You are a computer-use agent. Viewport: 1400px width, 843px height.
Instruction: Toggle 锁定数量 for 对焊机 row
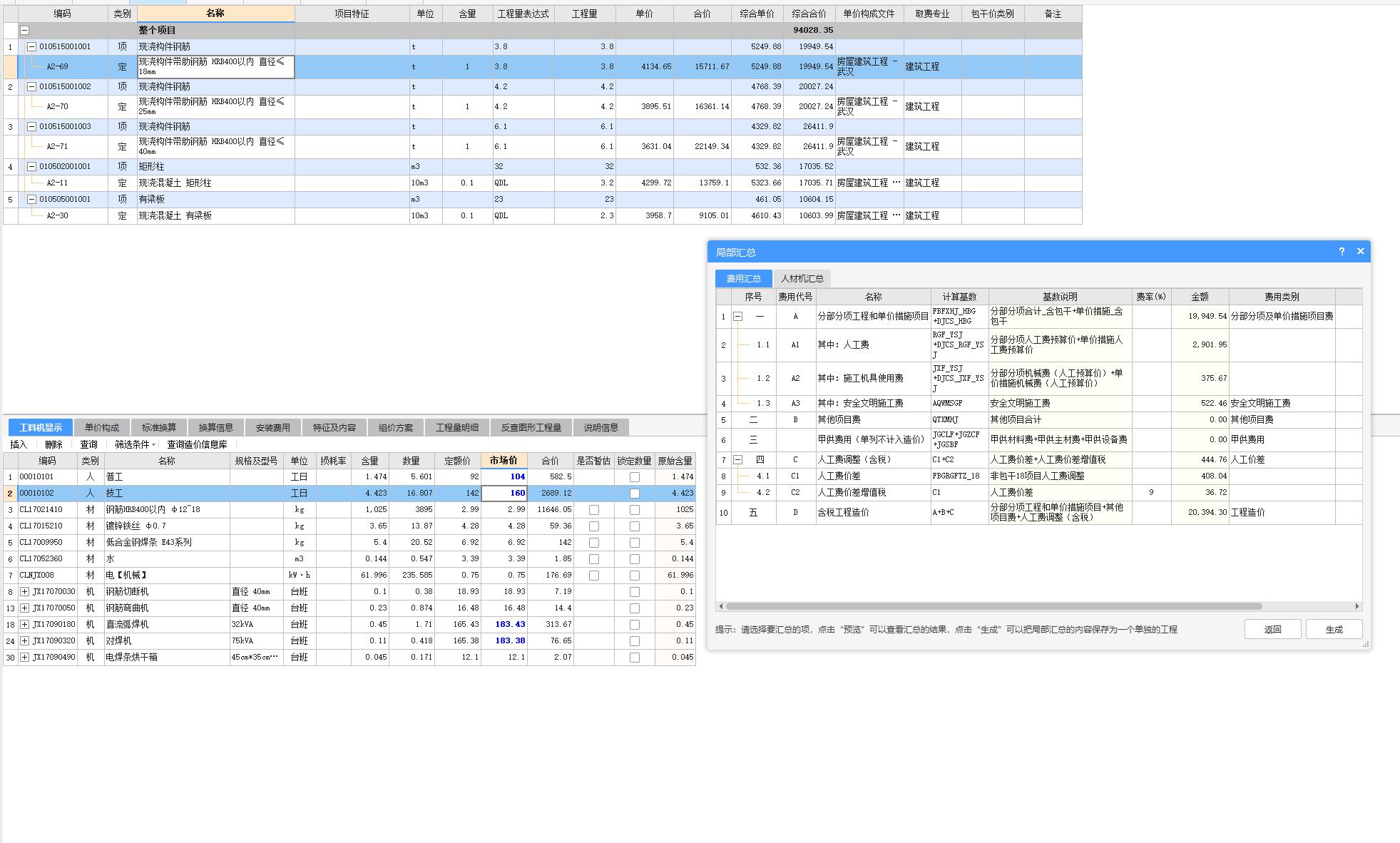(x=635, y=640)
